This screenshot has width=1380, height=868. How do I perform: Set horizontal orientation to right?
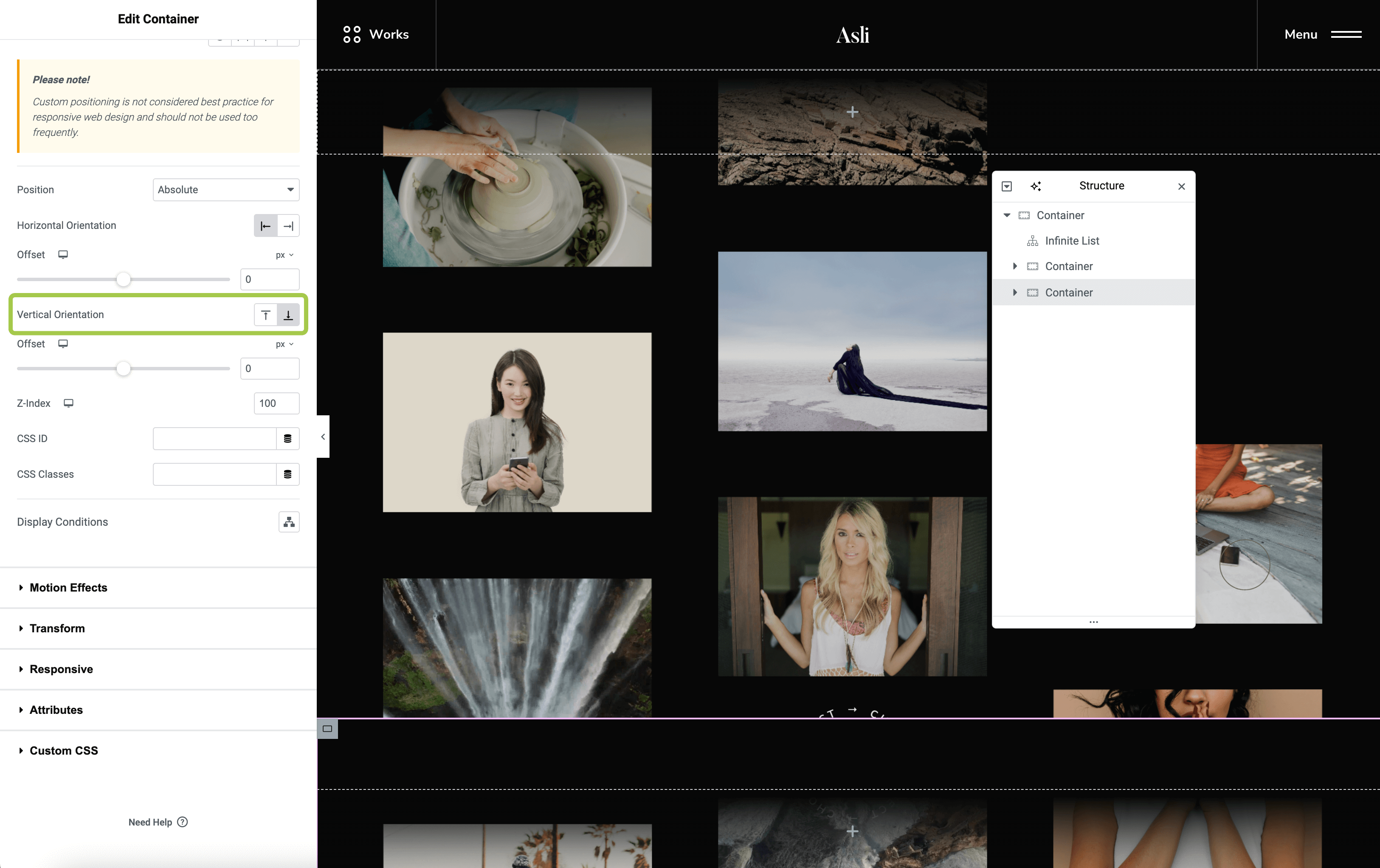(x=288, y=226)
